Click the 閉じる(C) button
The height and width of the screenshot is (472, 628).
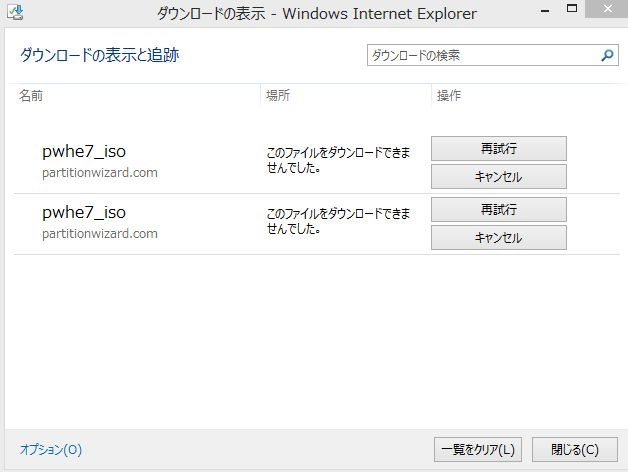coord(575,450)
